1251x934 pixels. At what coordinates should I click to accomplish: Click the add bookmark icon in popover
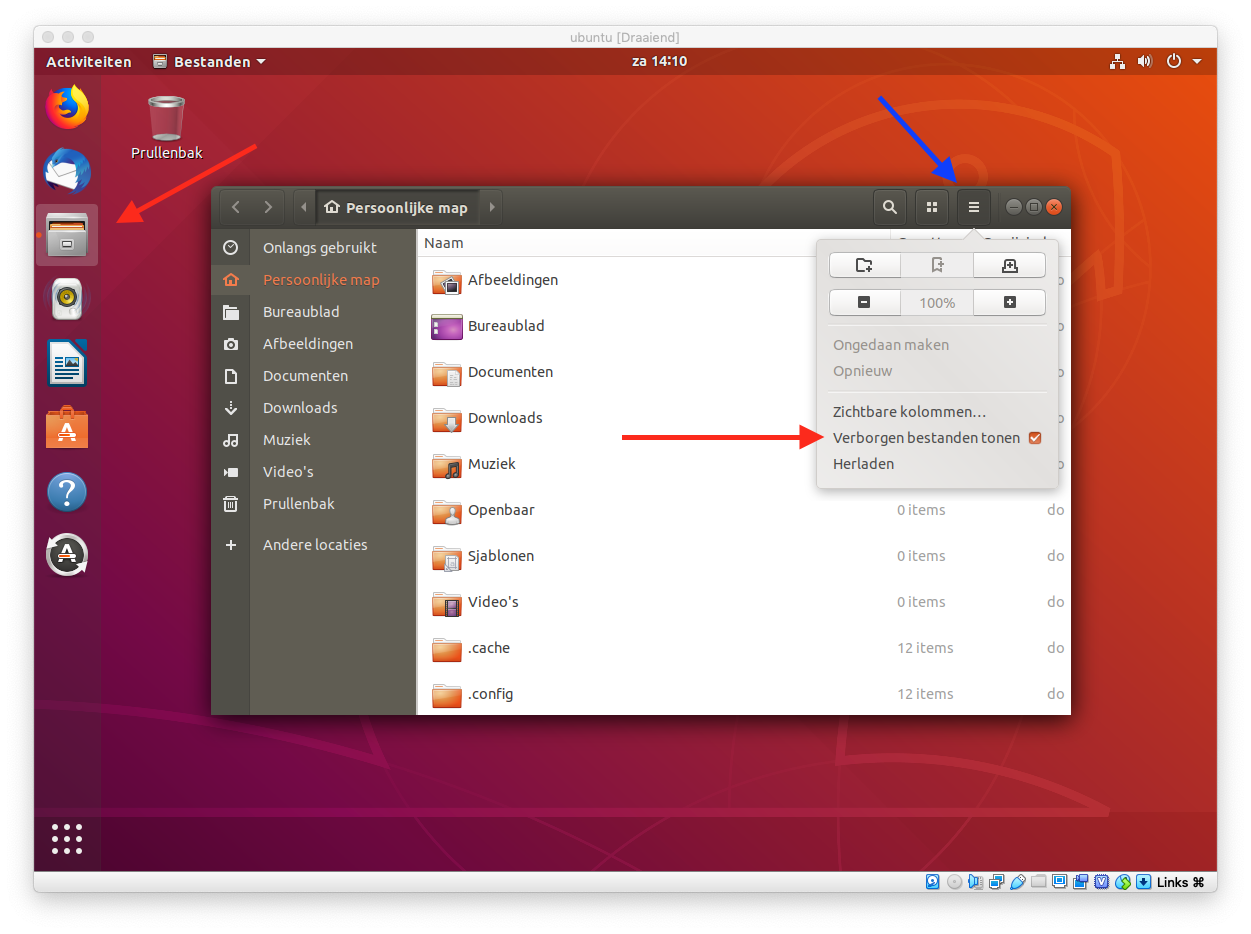tap(937, 265)
